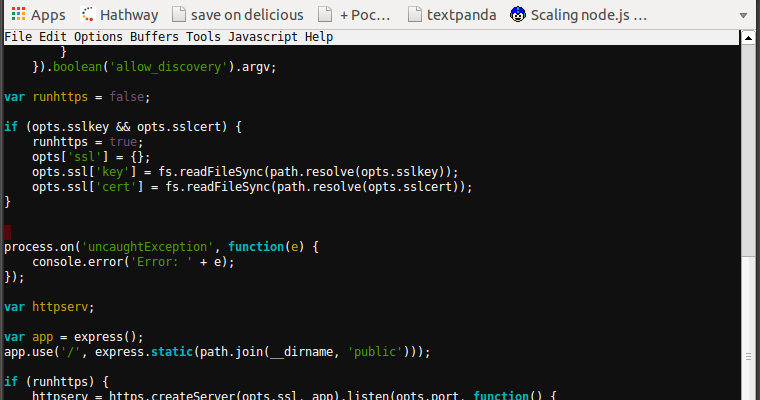Click the 'var app = express();' line

(74, 337)
